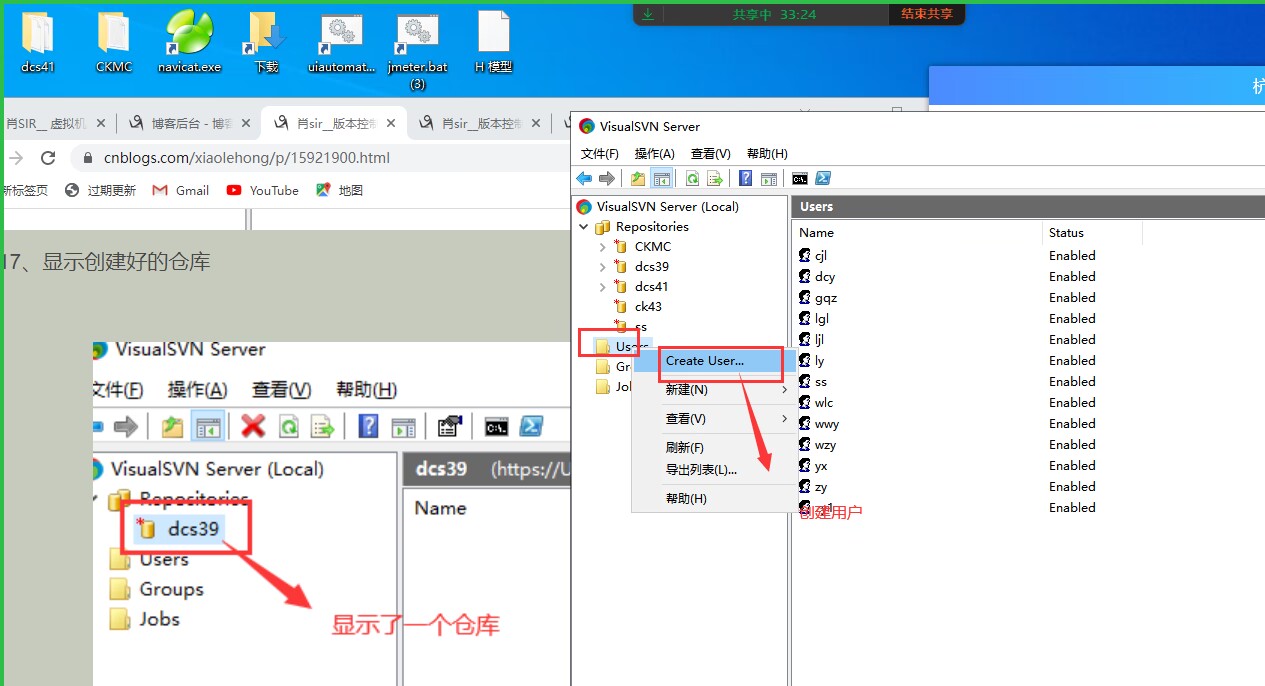This screenshot has width=1265, height=686.
Task: Select the ck43 repository in the tree
Action: point(638,307)
